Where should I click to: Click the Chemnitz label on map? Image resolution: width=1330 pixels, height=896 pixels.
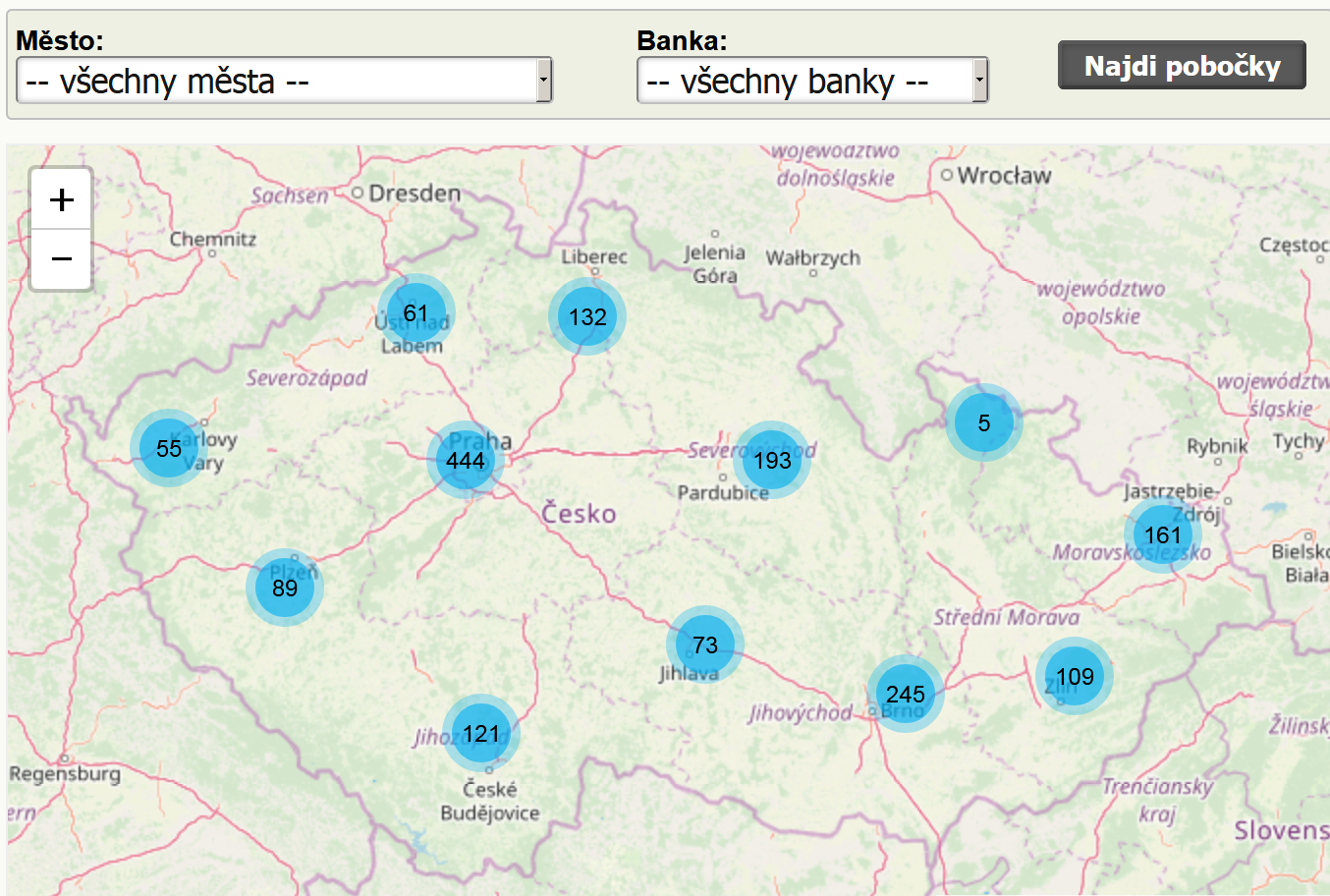pos(213,239)
